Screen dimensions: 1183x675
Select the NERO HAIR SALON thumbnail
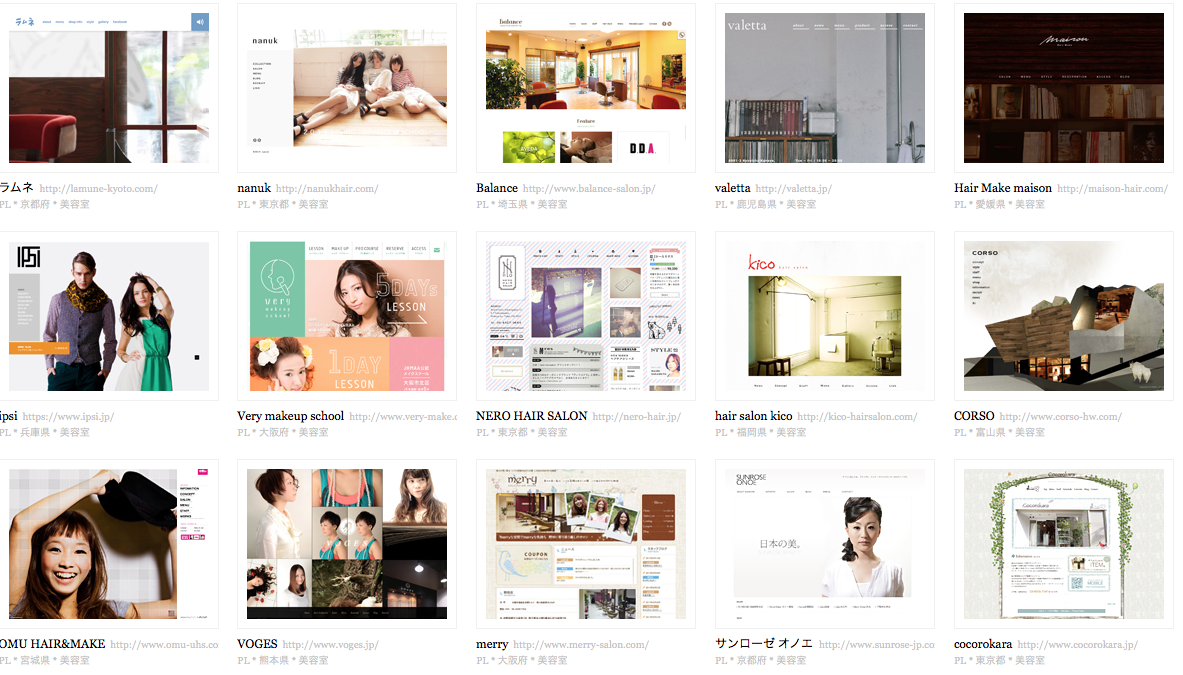pyautogui.click(x=585, y=316)
